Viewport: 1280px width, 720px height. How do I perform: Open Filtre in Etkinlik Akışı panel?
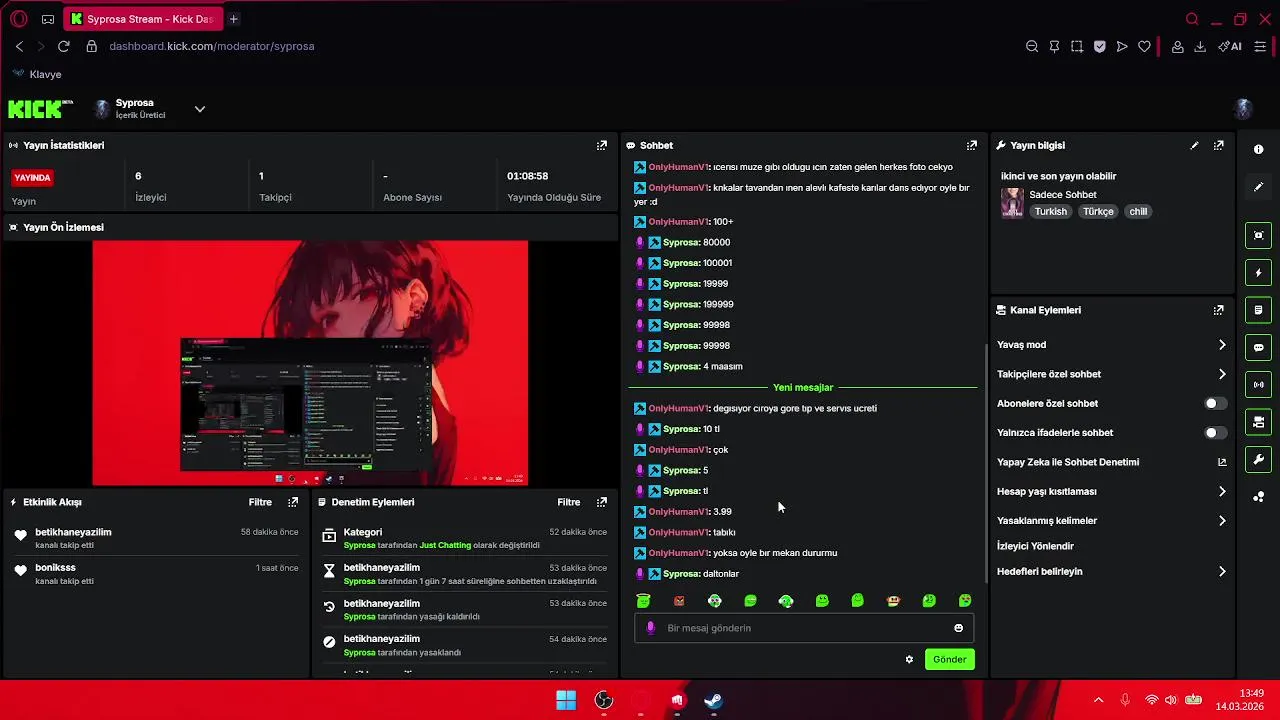pos(260,502)
